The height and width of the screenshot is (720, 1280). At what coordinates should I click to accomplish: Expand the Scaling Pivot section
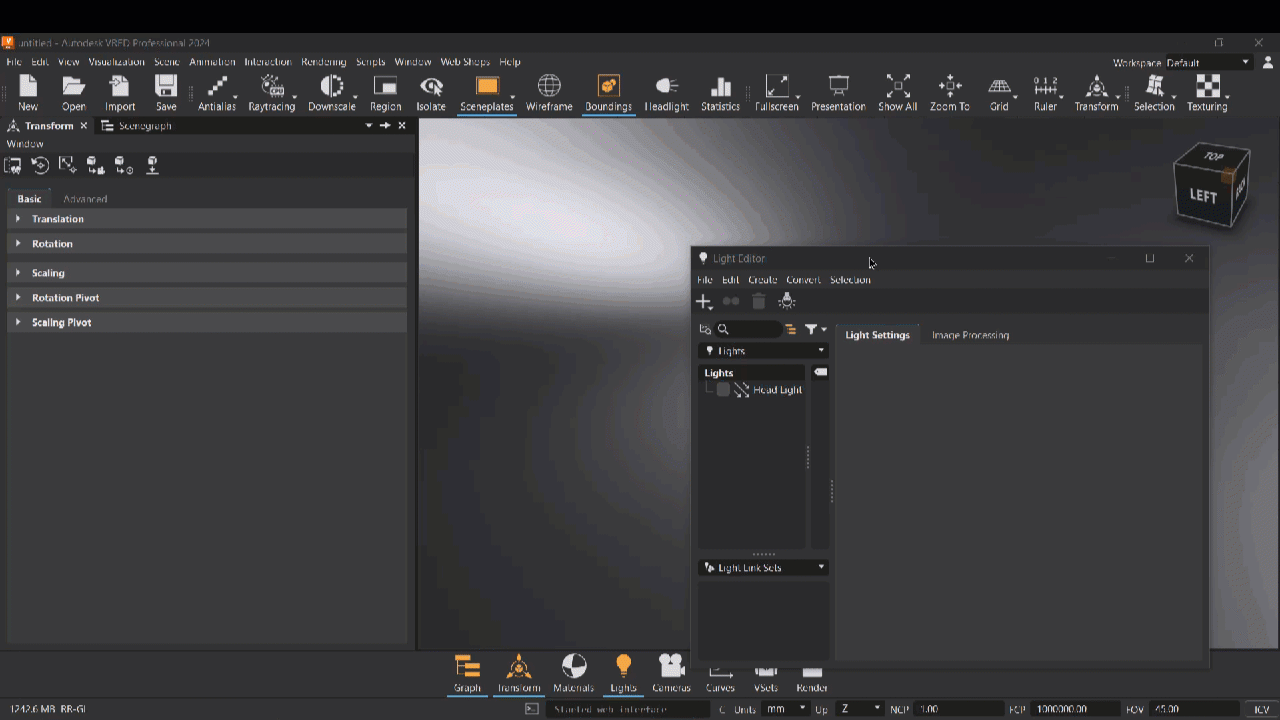click(x=207, y=323)
